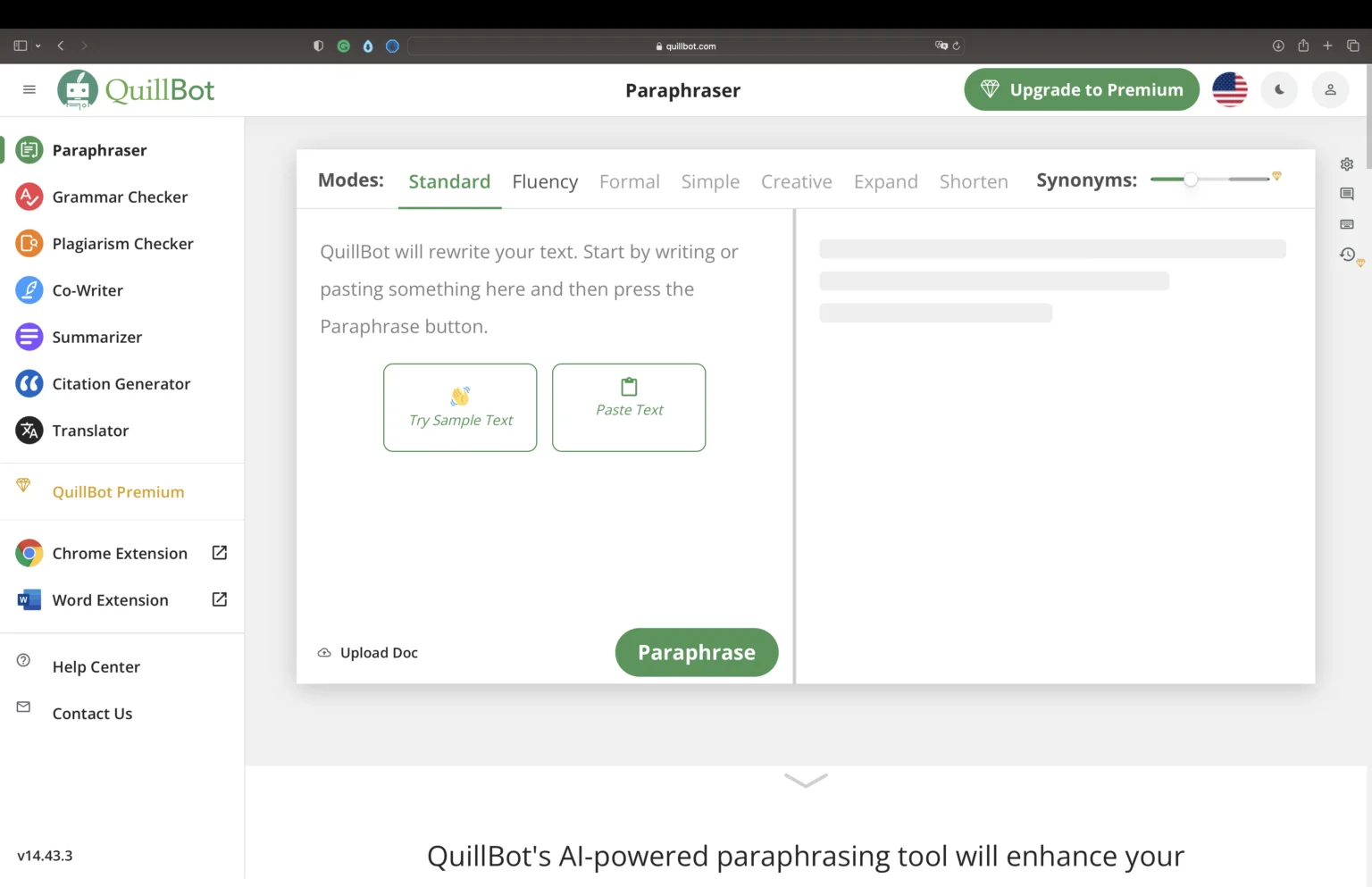This screenshot has height=887, width=1372.
Task: Click Upgrade to Premium
Action: pyautogui.click(x=1081, y=89)
